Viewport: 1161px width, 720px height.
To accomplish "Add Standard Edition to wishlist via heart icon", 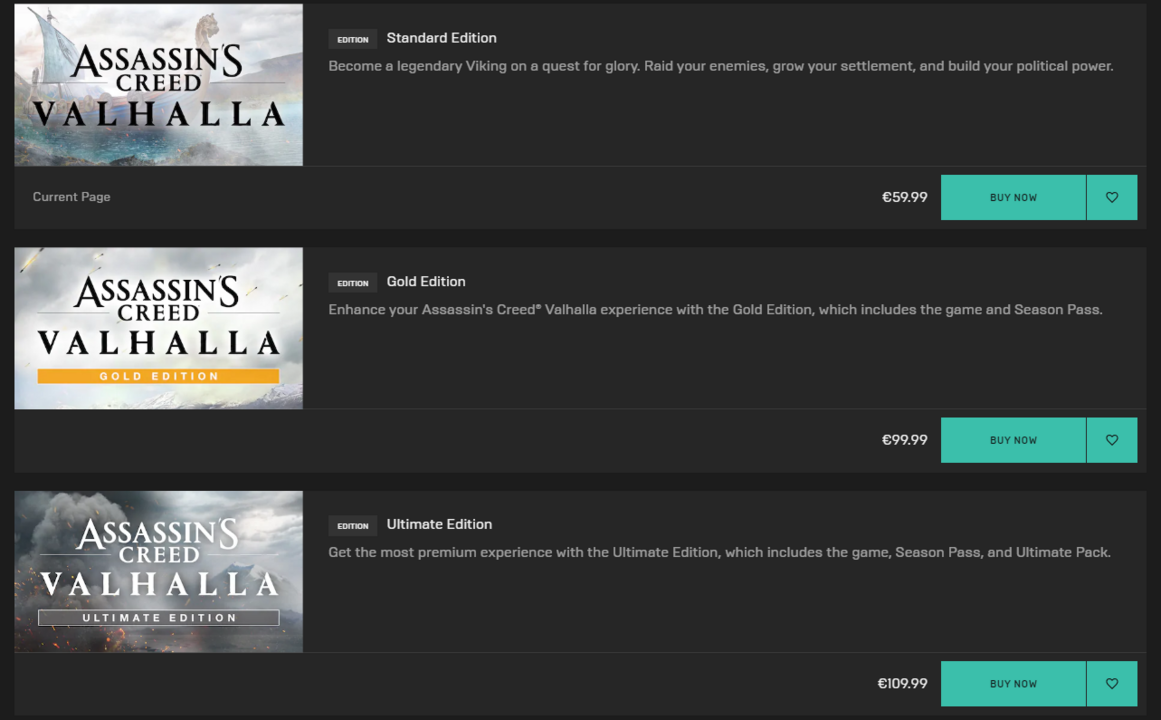I will 1111,197.
